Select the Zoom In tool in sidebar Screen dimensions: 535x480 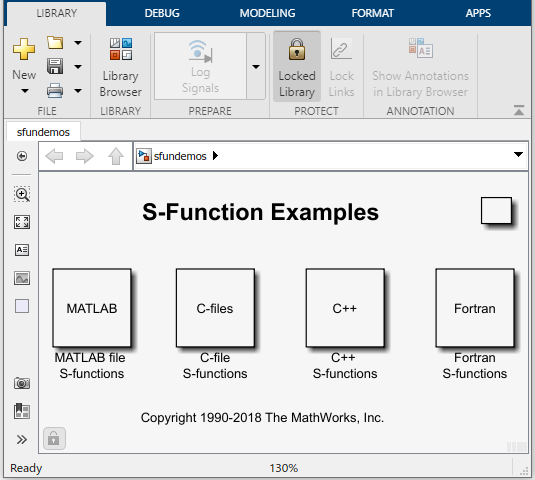pyautogui.click(x=22, y=194)
